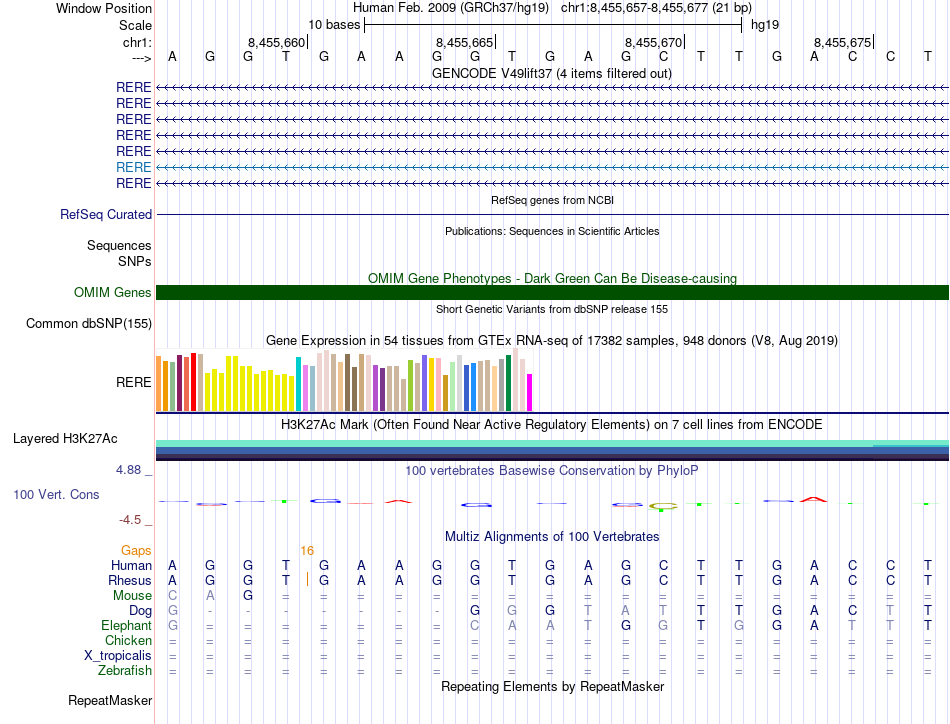Image resolution: width=950 pixels, height=724 pixels.
Task: Click the 10 bases scale bar
Action: (x=553, y=25)
